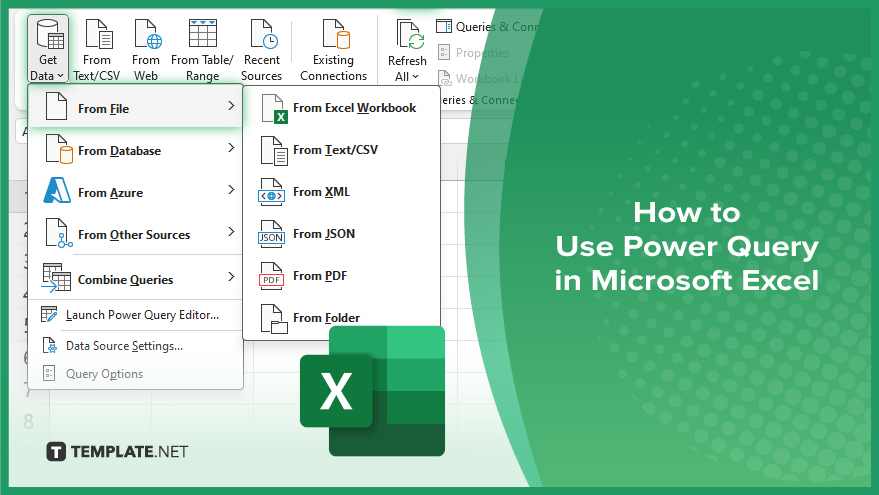Select From Table/Range in the ribbon
879x495 pixels.
[x=202, y=49]
